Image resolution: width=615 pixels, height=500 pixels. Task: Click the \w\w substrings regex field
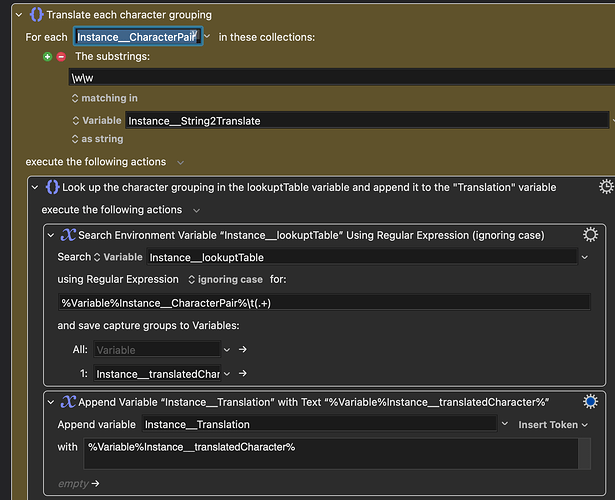pyautogui.click(x=342, y=77)
